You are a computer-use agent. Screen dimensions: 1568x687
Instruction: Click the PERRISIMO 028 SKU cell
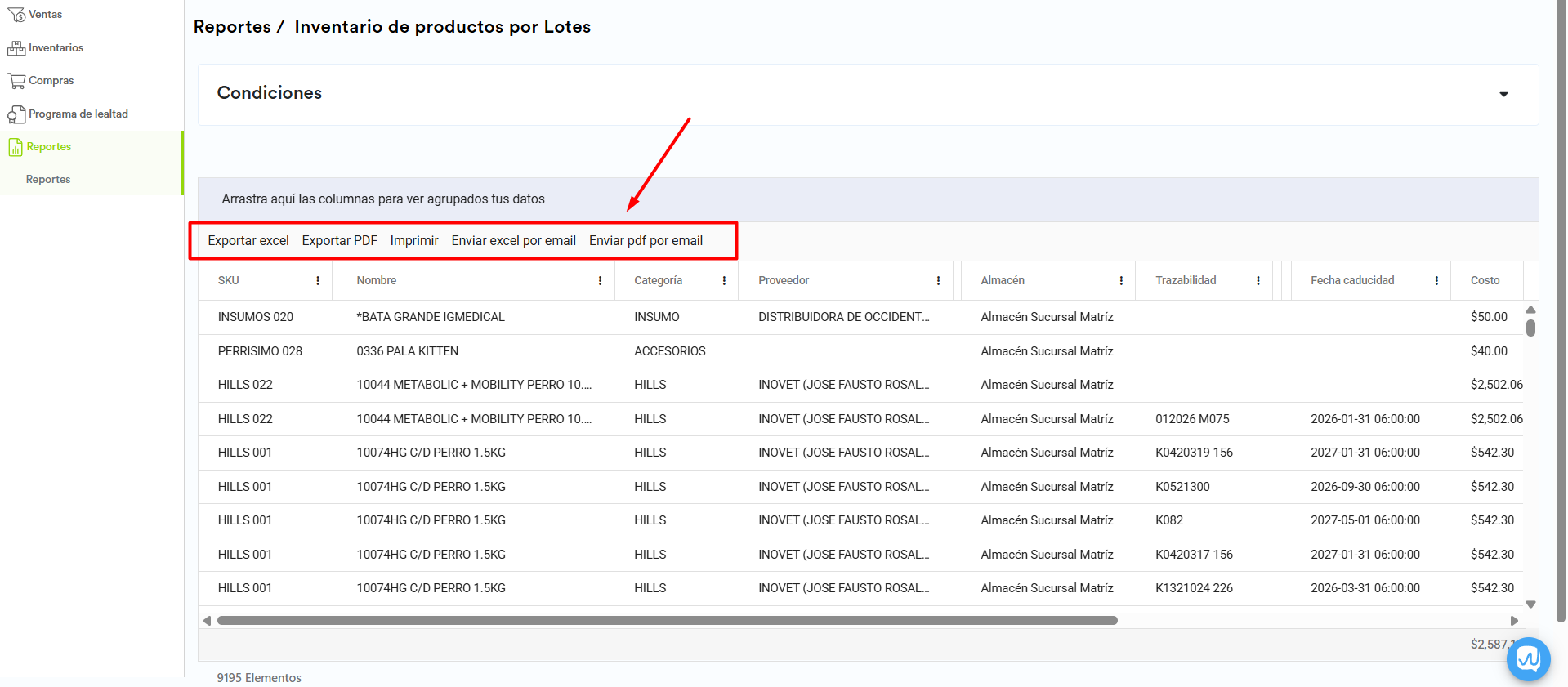tap(260, 351)
